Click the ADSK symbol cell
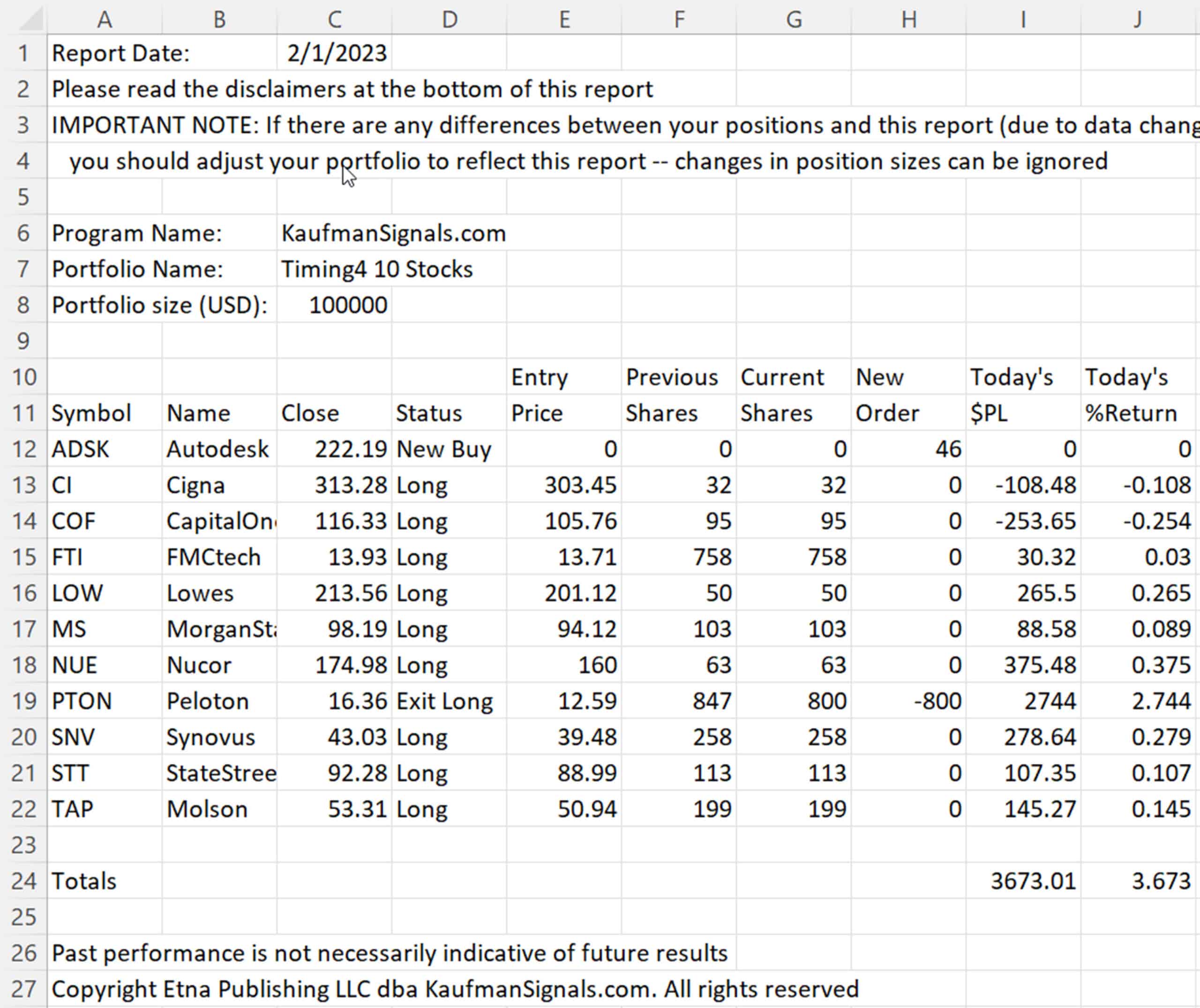 click(80, 449)
